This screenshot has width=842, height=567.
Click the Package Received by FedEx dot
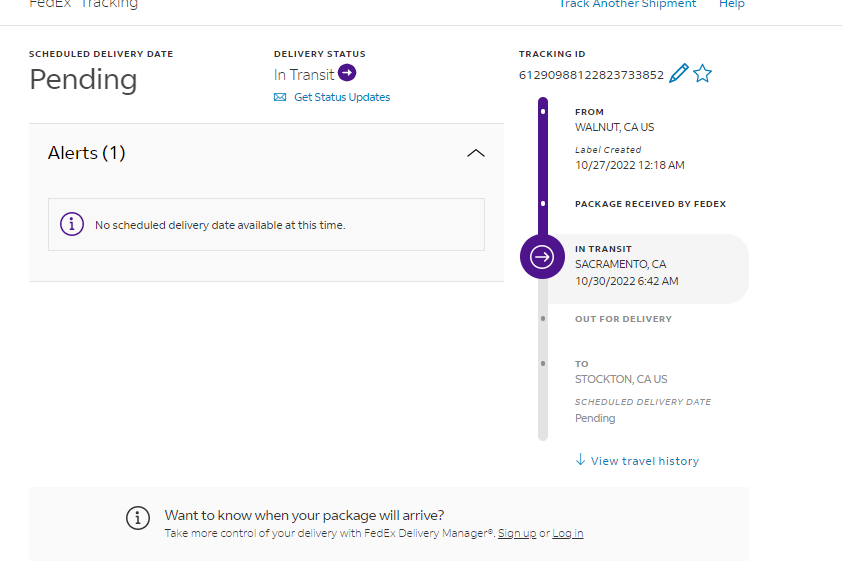[543, 203]
